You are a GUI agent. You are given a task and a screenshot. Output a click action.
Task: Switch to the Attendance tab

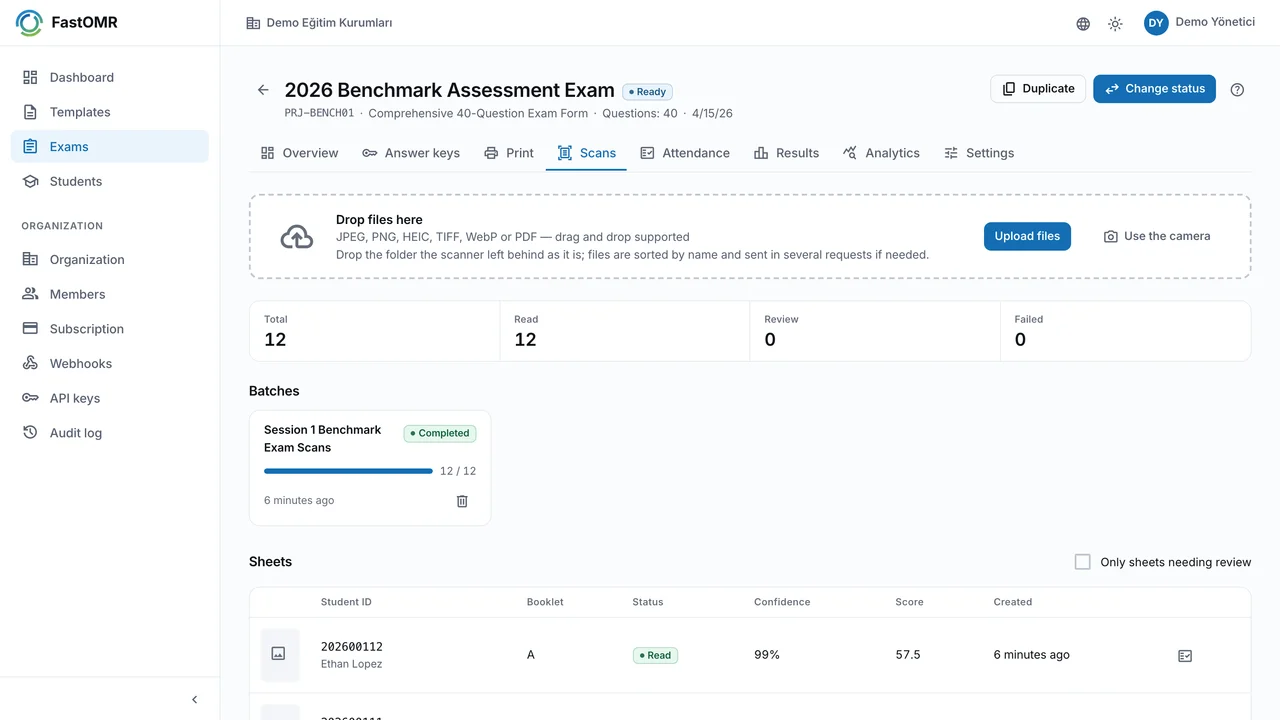685,153
